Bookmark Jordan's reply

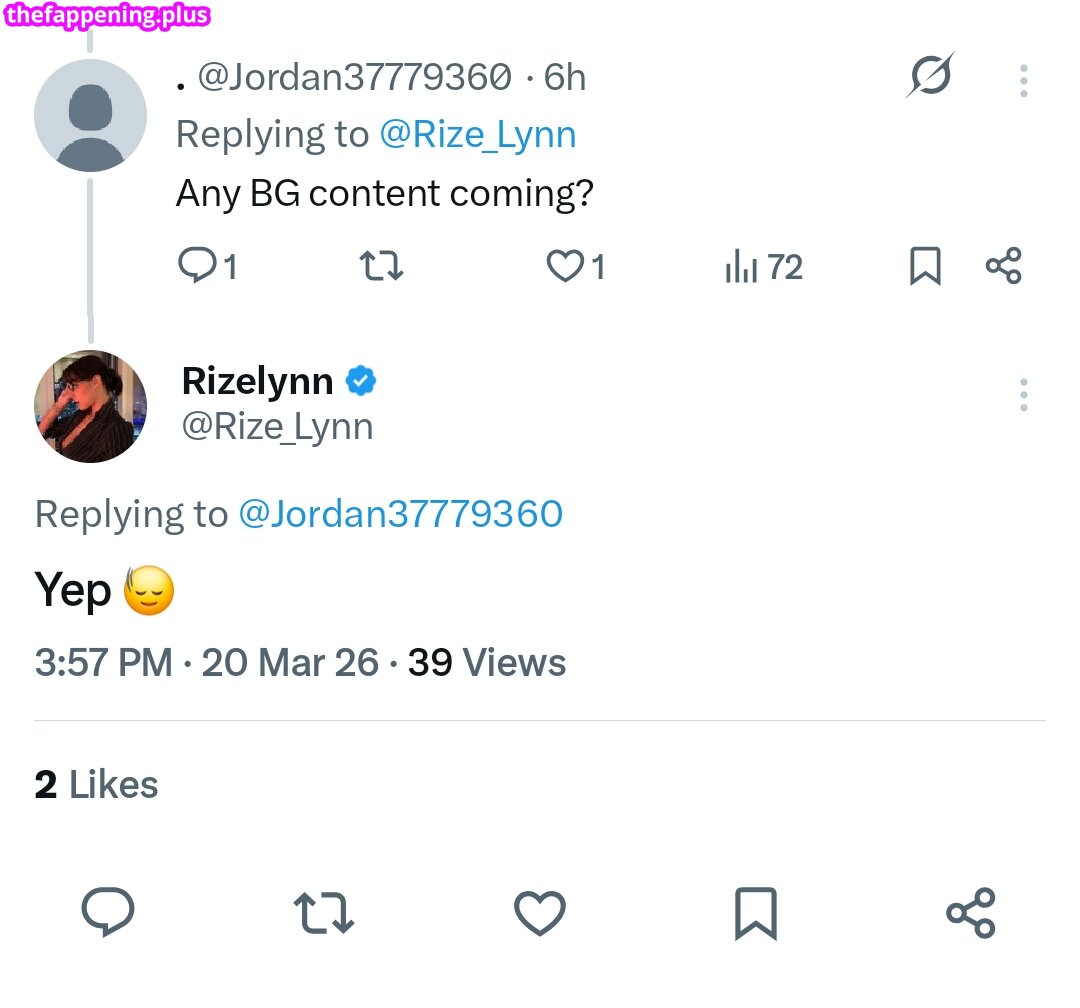[925, 266]
